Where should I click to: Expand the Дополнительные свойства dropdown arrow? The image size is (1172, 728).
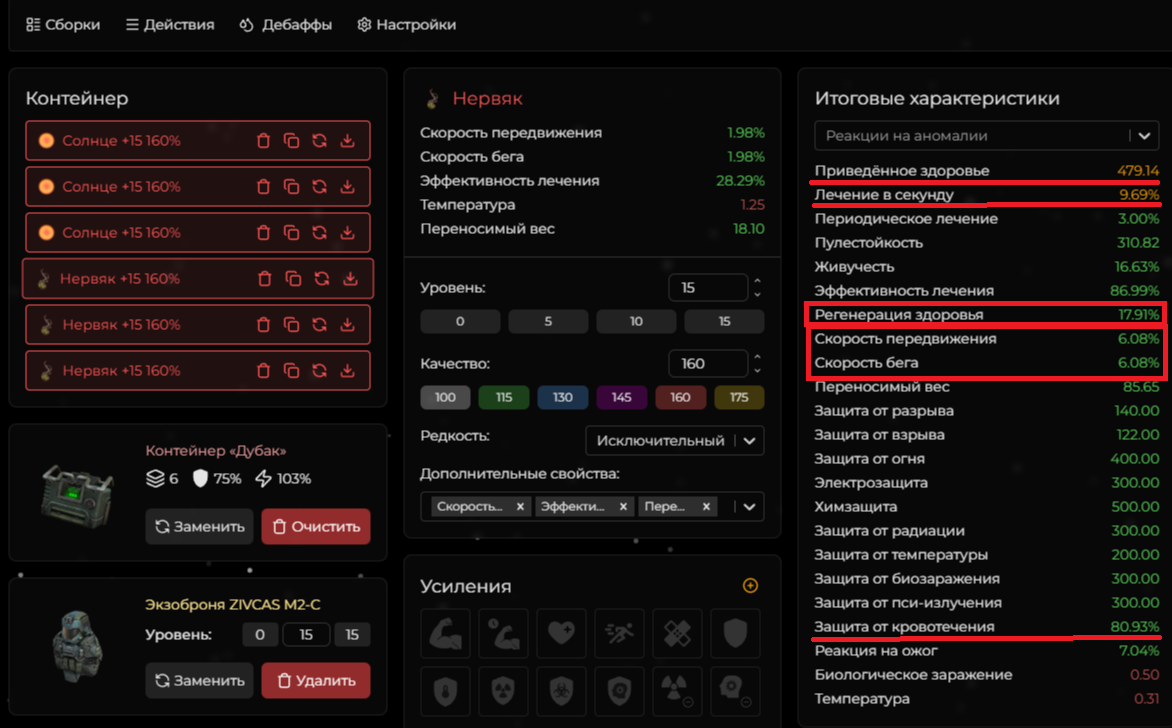[748, 507]
